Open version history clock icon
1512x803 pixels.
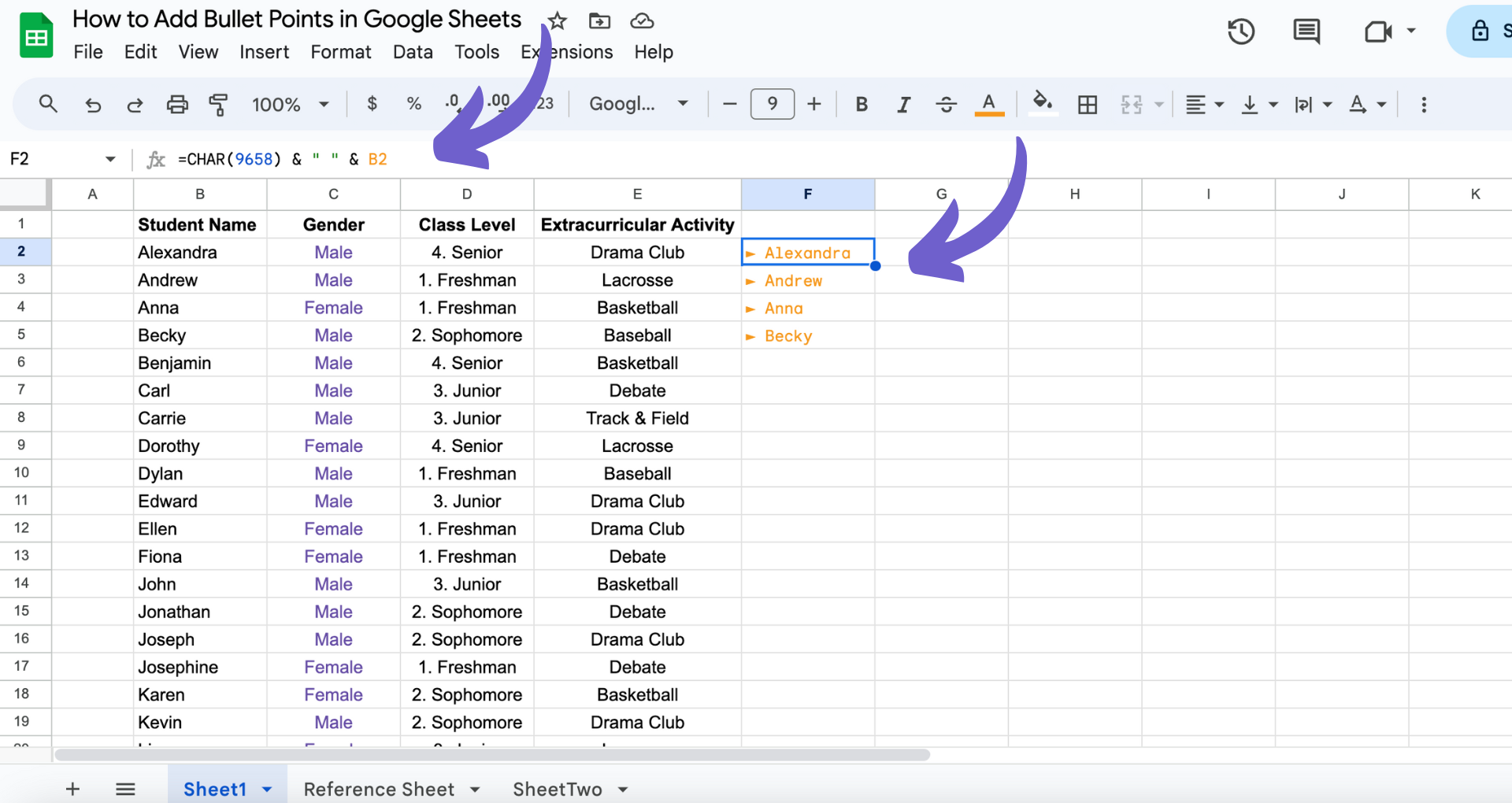point(1240,31)
